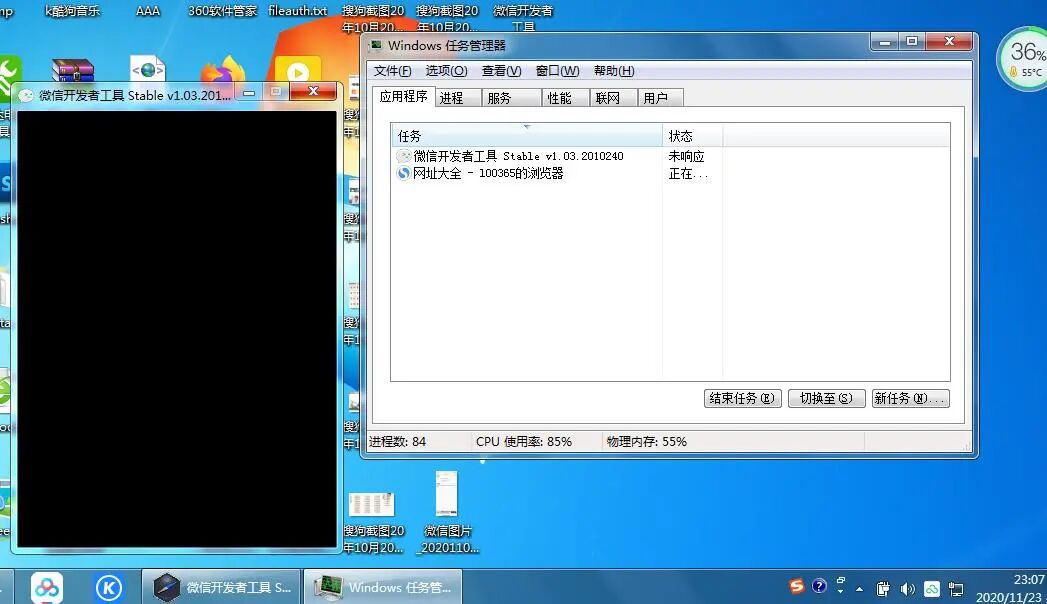Click the power plug tray icon
1047x604 pixels.
(883, 589)
